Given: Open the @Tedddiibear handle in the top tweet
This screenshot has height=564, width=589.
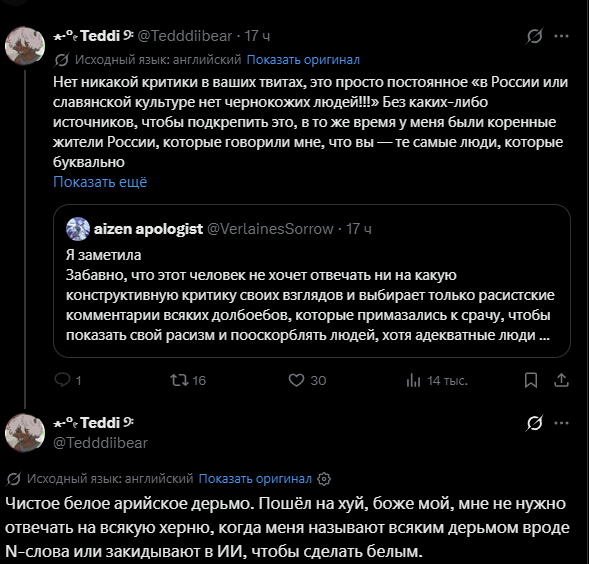Looking at the screenshot, I should 185,36.
